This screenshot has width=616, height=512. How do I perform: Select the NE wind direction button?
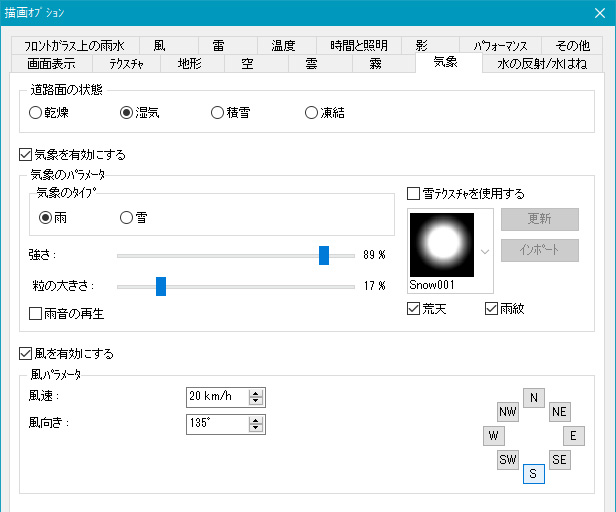click(x=559, y=411)
